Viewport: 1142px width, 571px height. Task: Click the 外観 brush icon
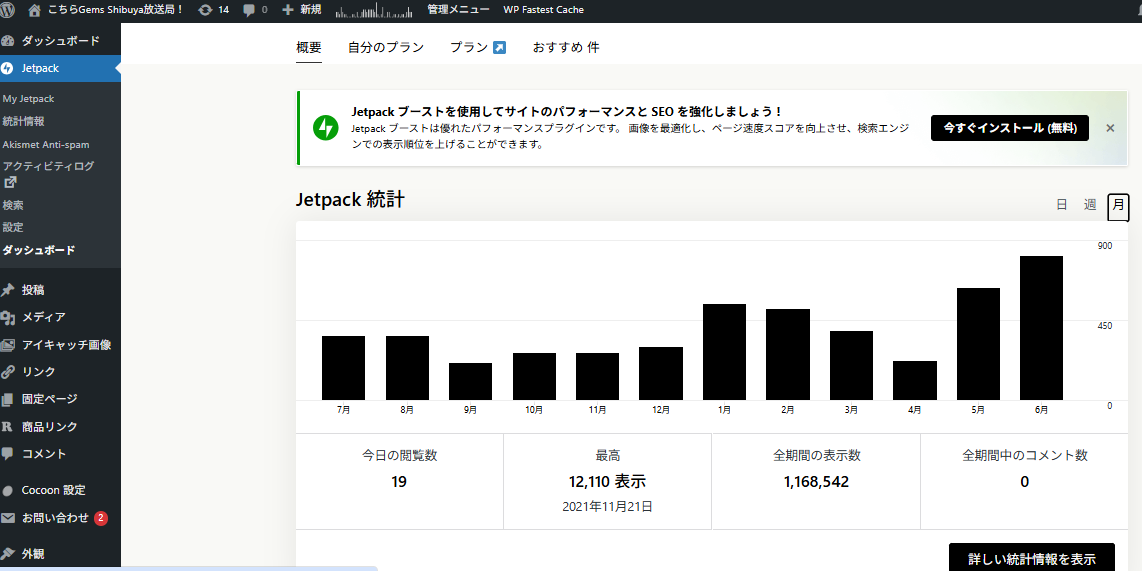pos(7,554)
